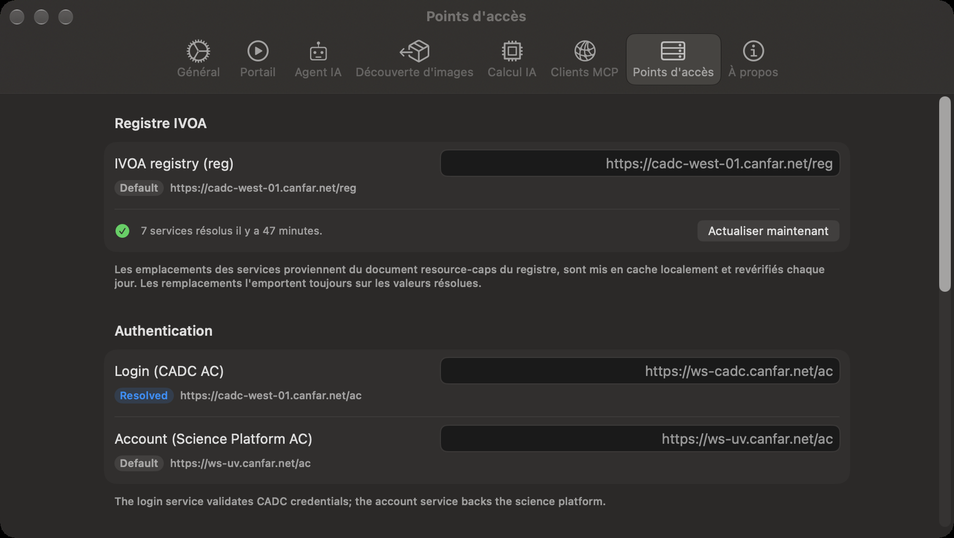Edit the Account (Science Platform AC) URL field
Screen dimensions: 954x538
[639, 439]
